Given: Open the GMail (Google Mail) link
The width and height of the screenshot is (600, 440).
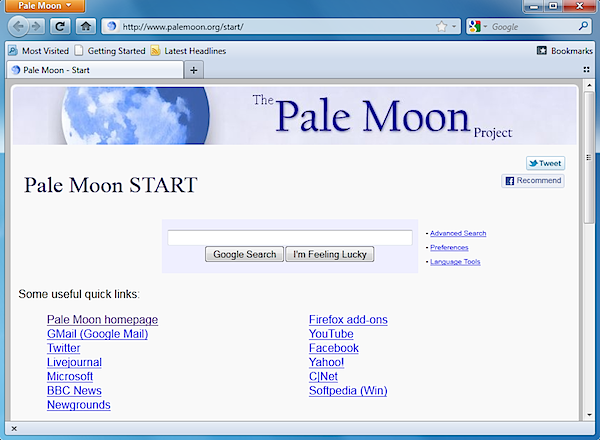Looking at the screenshot, I should (97, 334).
